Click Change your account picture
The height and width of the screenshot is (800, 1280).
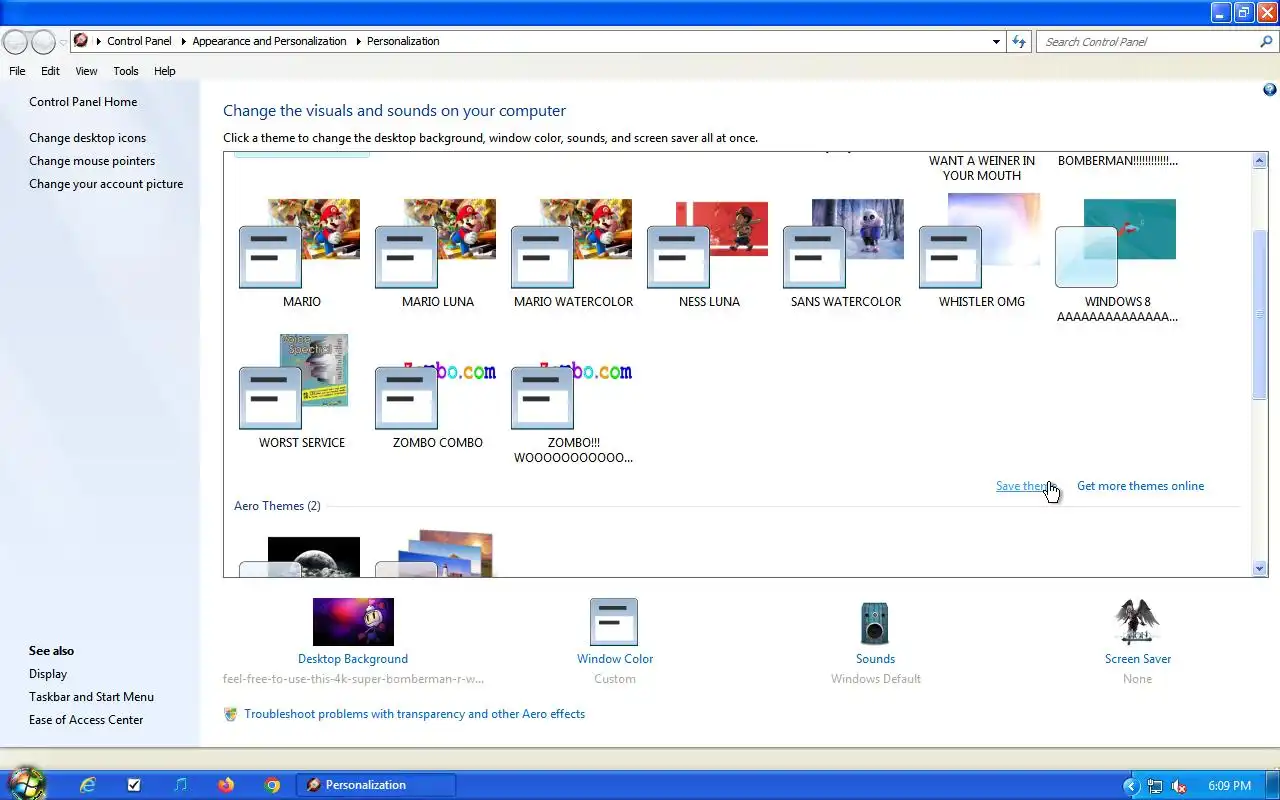106,184
